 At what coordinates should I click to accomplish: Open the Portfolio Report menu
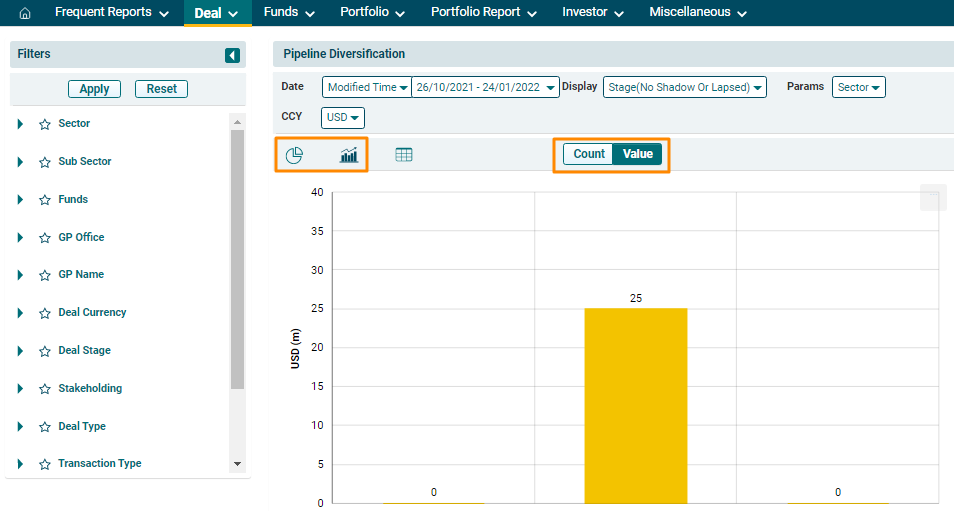[483, 13]
